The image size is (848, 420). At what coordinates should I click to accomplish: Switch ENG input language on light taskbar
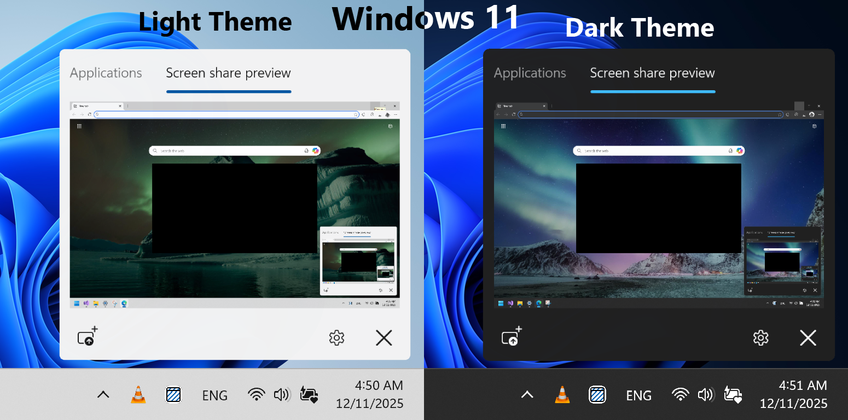point(215,396)
